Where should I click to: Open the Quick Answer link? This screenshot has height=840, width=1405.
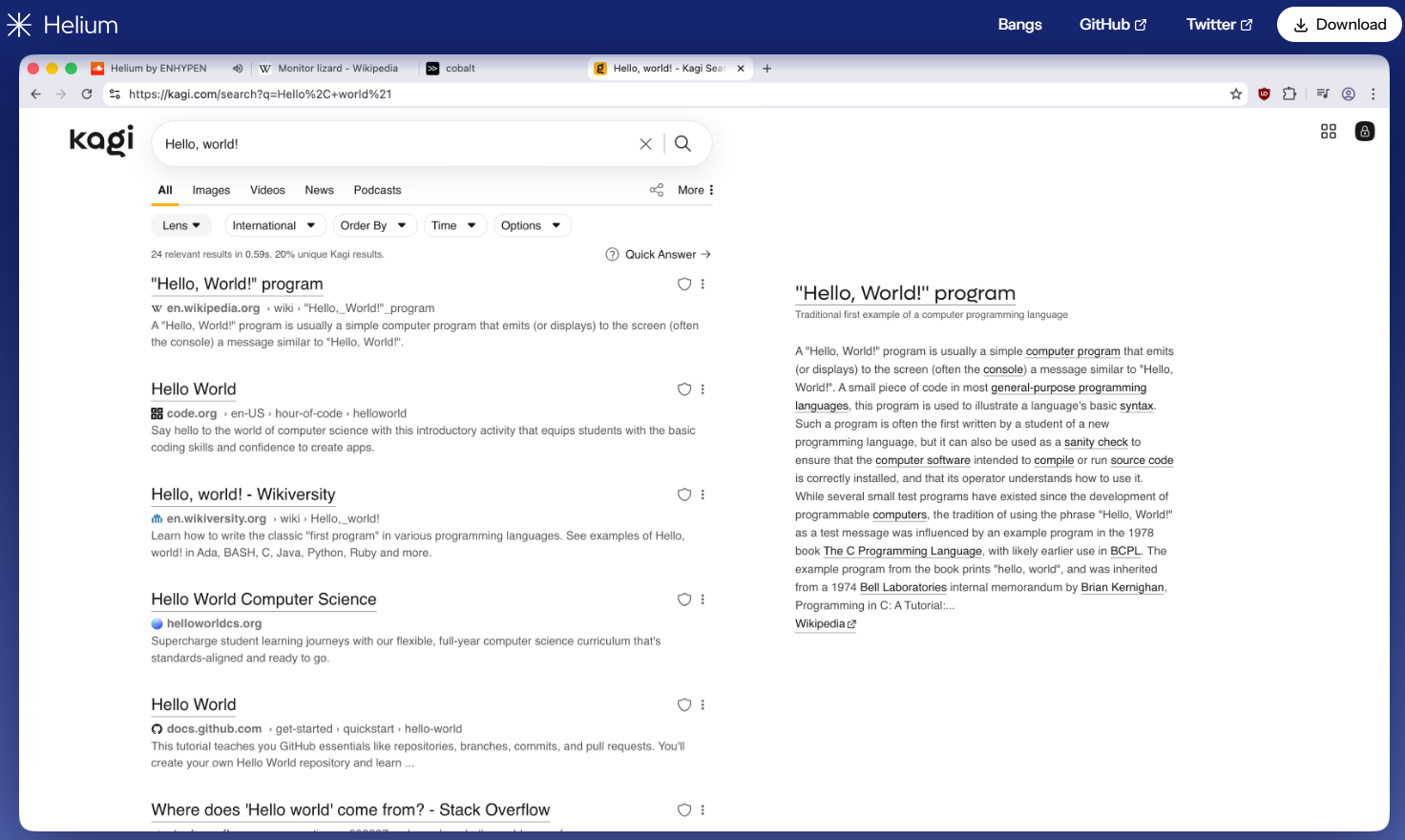point(659,255)
